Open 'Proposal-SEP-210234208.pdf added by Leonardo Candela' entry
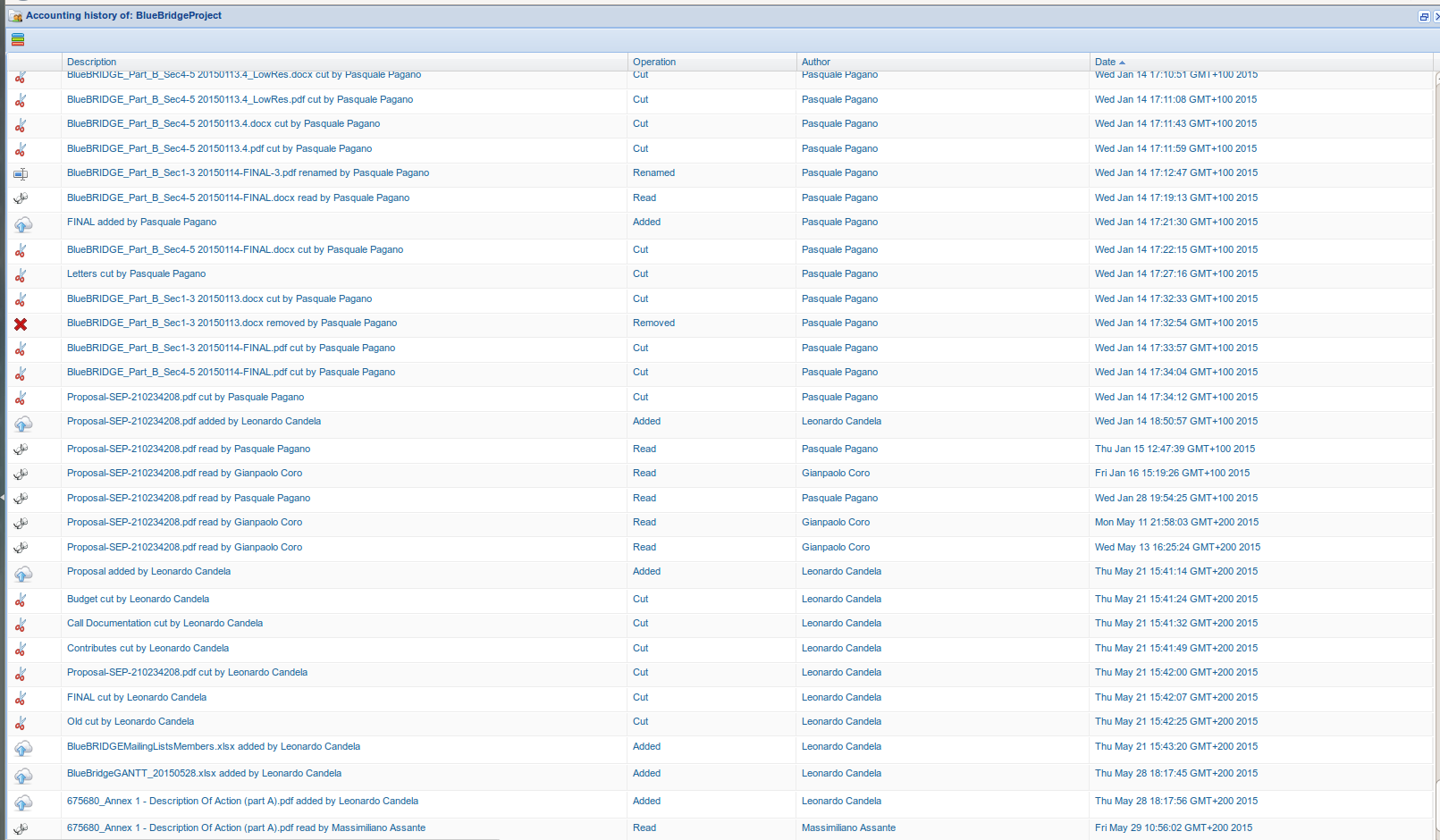This screenshot has height=840, width=1440. pos(194,422)
